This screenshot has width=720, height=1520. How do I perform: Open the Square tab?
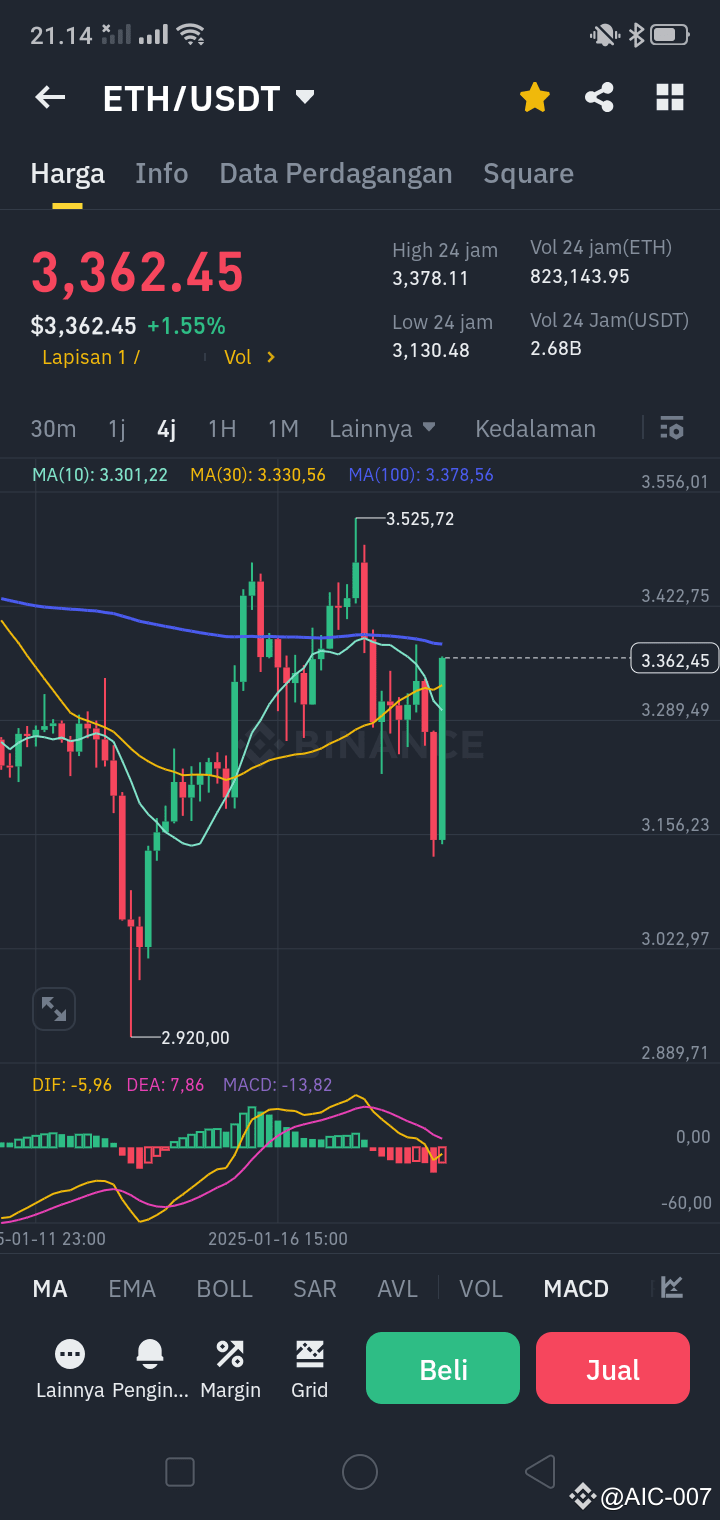(x=528, y=173)
